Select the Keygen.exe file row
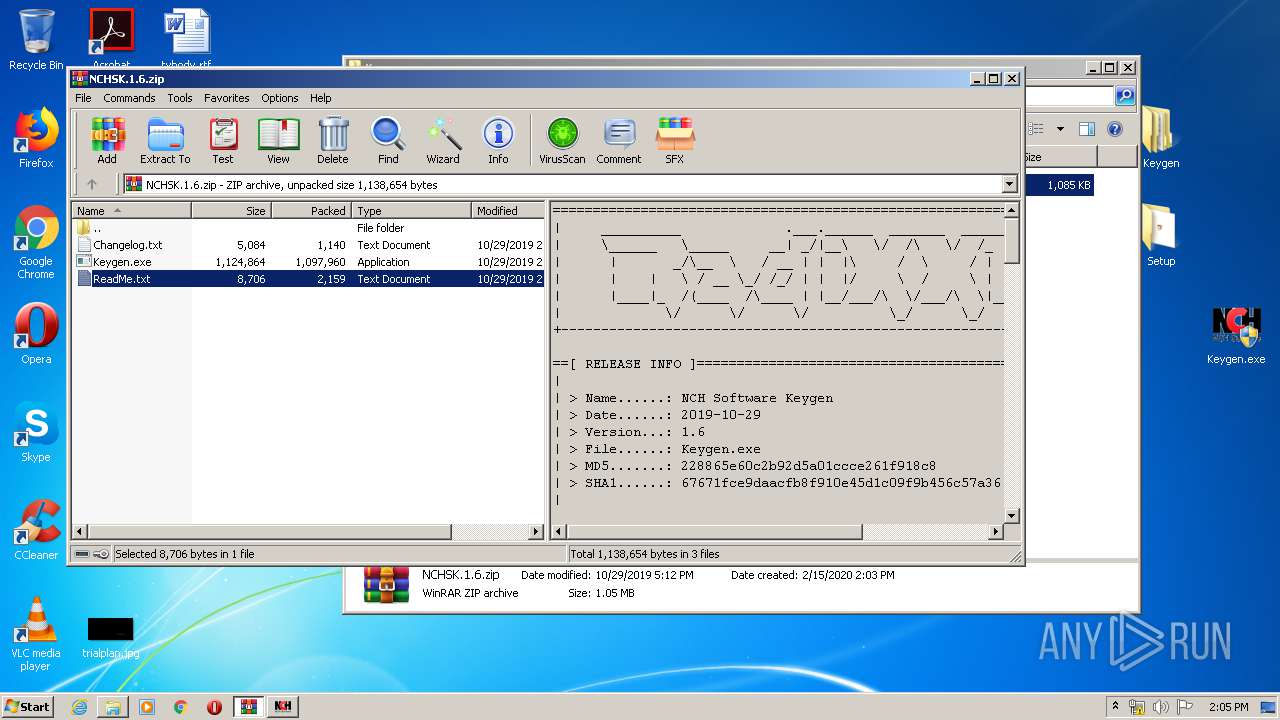The height and width of the screenshot is (720, 1280). tap(309, 262)
